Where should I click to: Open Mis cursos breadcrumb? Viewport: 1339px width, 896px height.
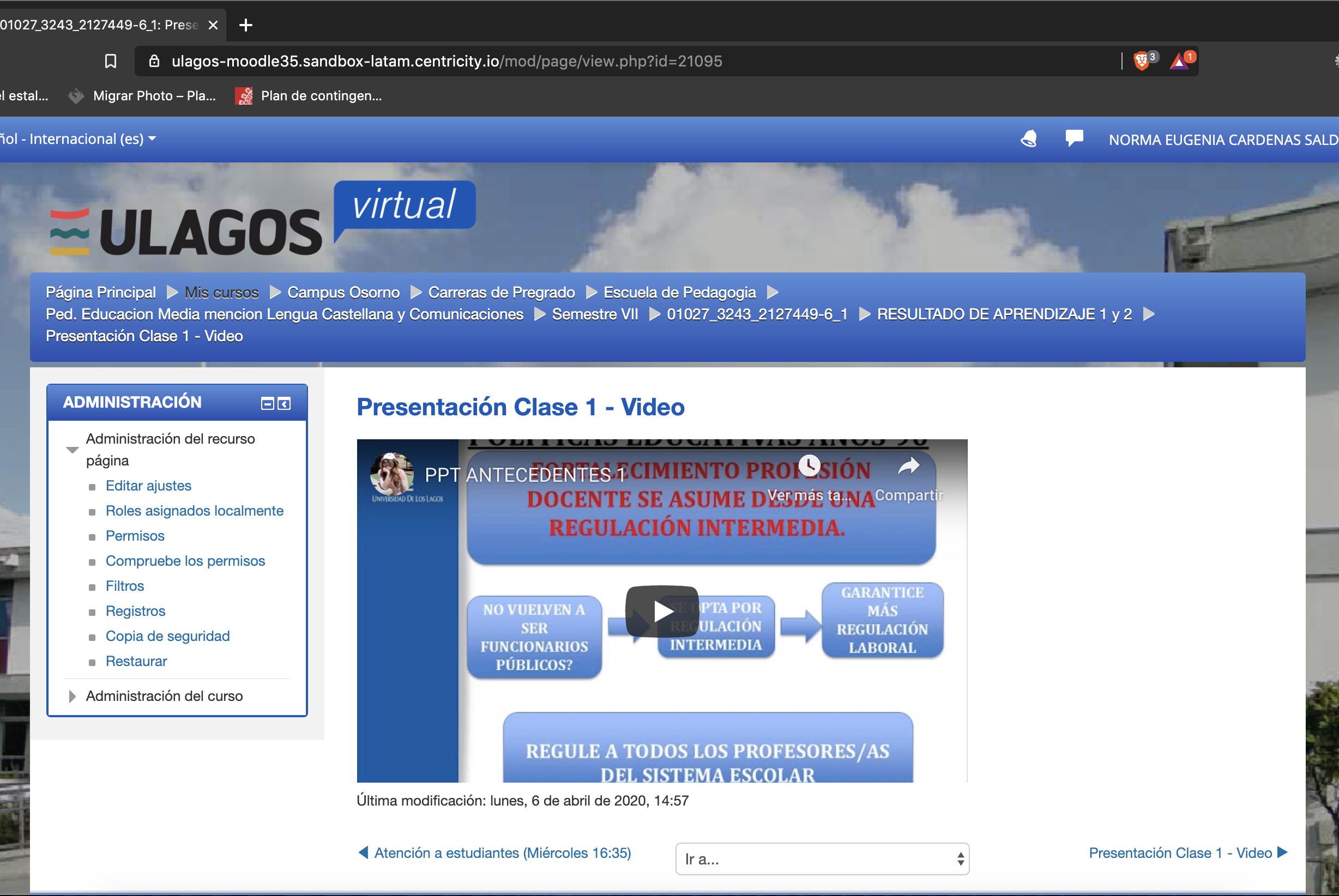[222, 293]
